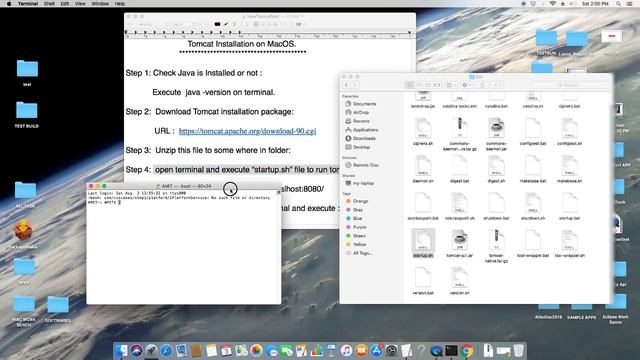
Task: Open the Tomcat download URL link
Action: pos(247,131)
